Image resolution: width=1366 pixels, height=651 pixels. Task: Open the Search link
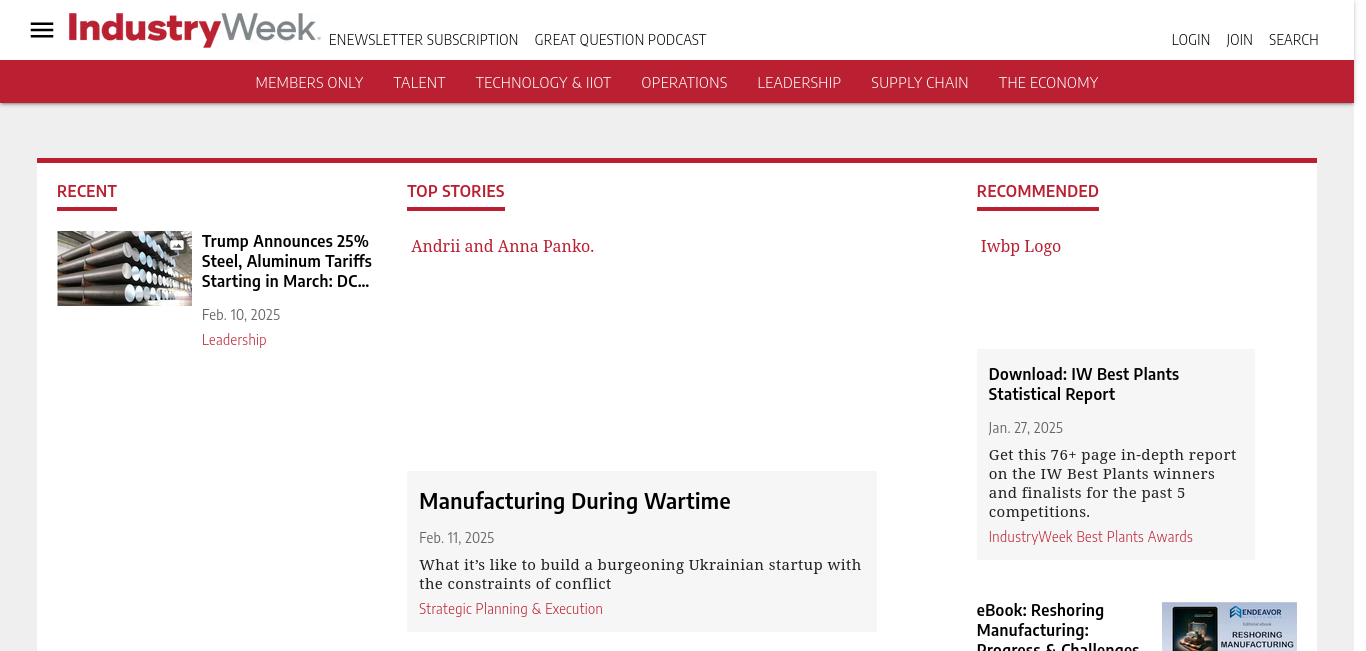pos(1294,40)
